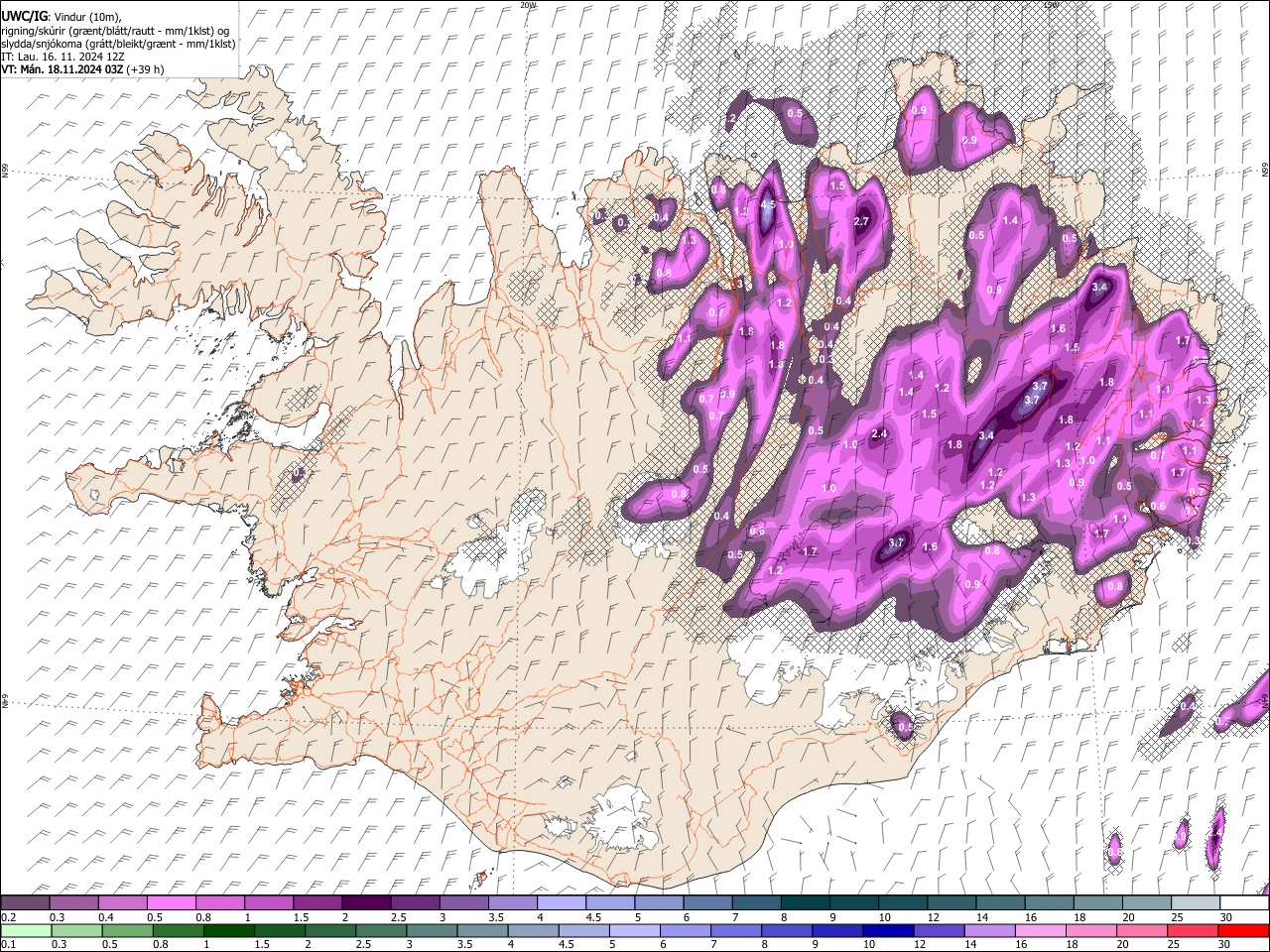Select the pale grey 25–30 swatch, upper row
The image size is (1270, 952).
coord(1196,903)
